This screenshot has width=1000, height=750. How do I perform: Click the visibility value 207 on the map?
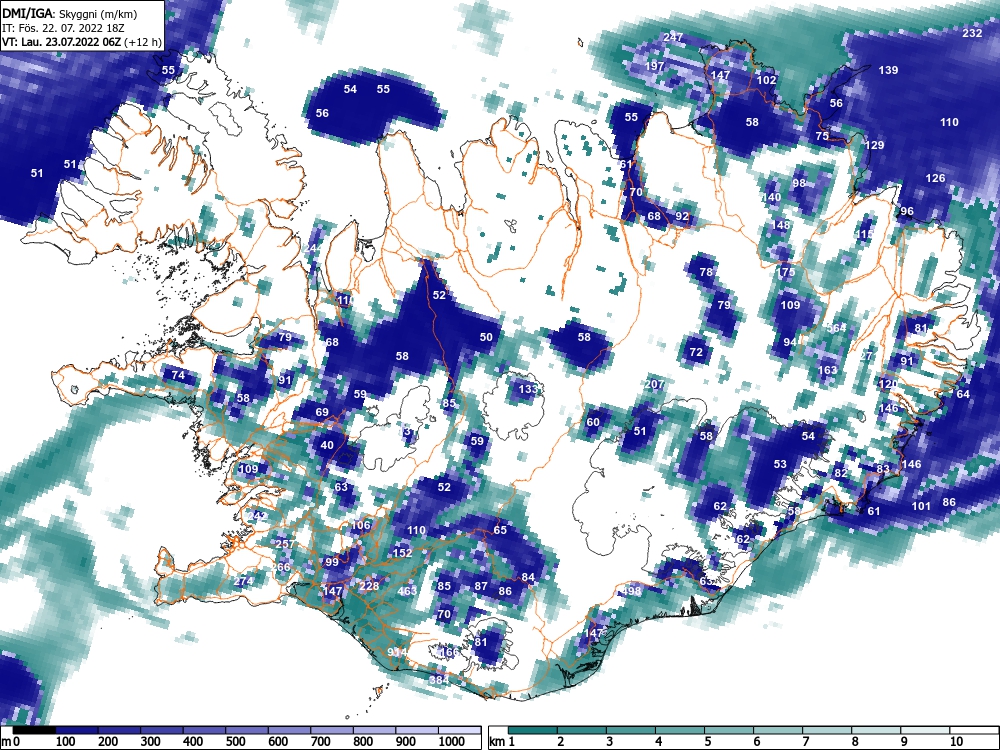[654, 384]
